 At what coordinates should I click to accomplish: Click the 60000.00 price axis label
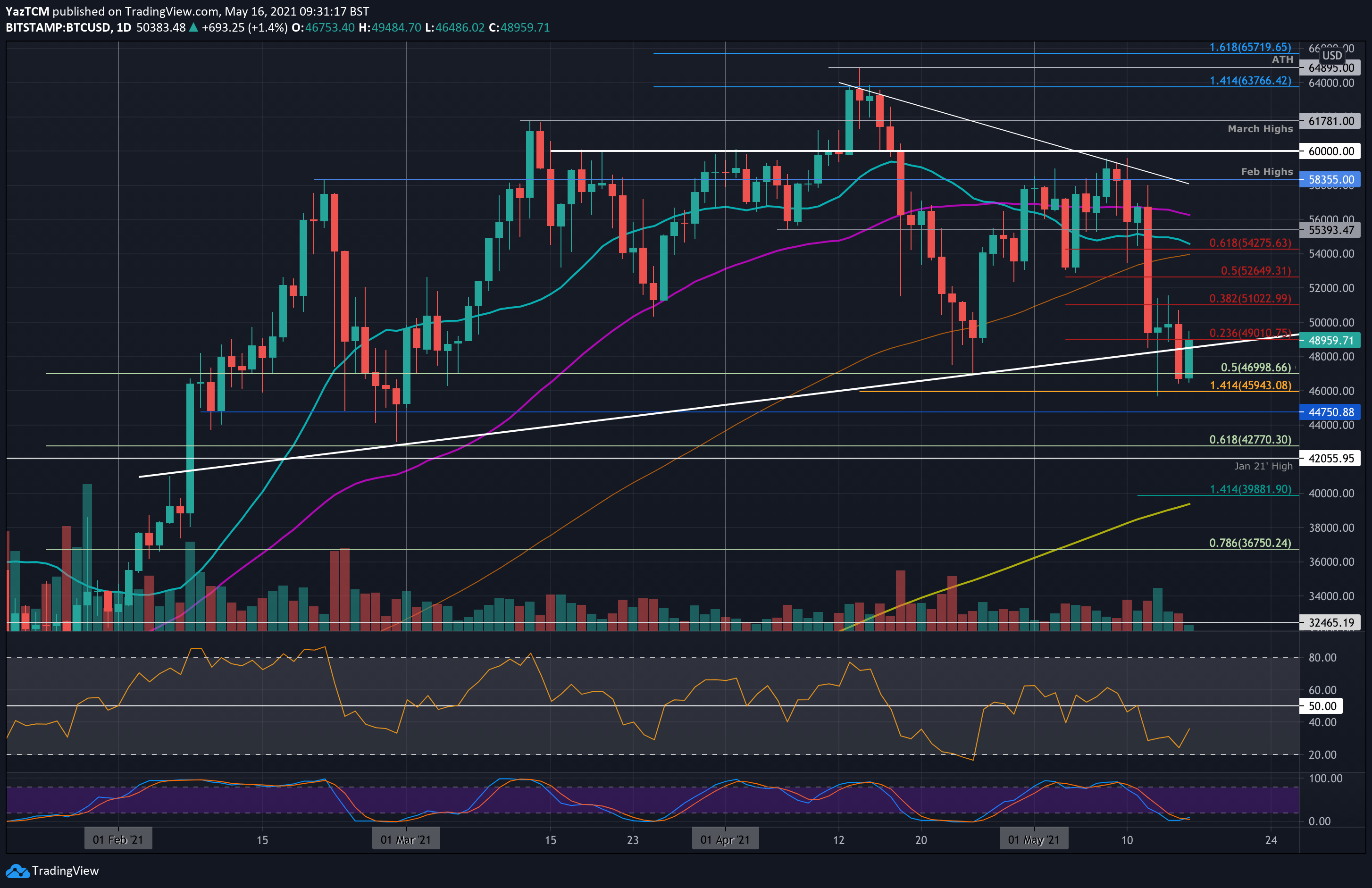[x=1330, y=151]
